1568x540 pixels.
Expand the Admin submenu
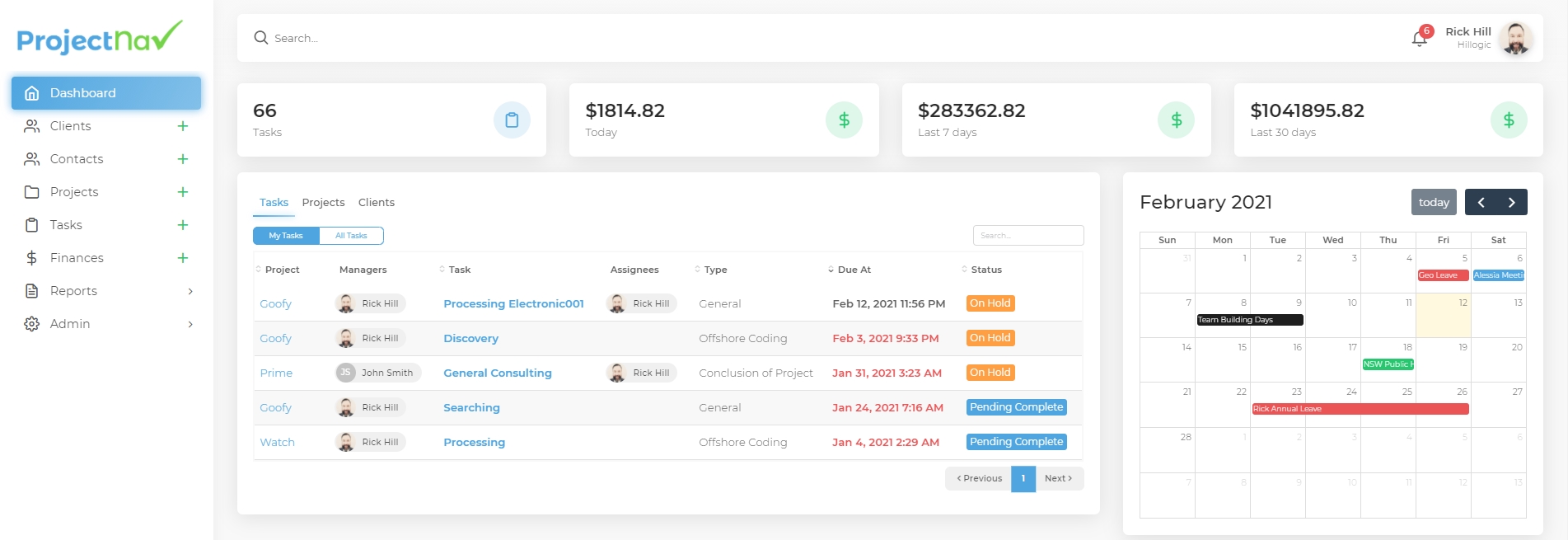coord(190,324)
